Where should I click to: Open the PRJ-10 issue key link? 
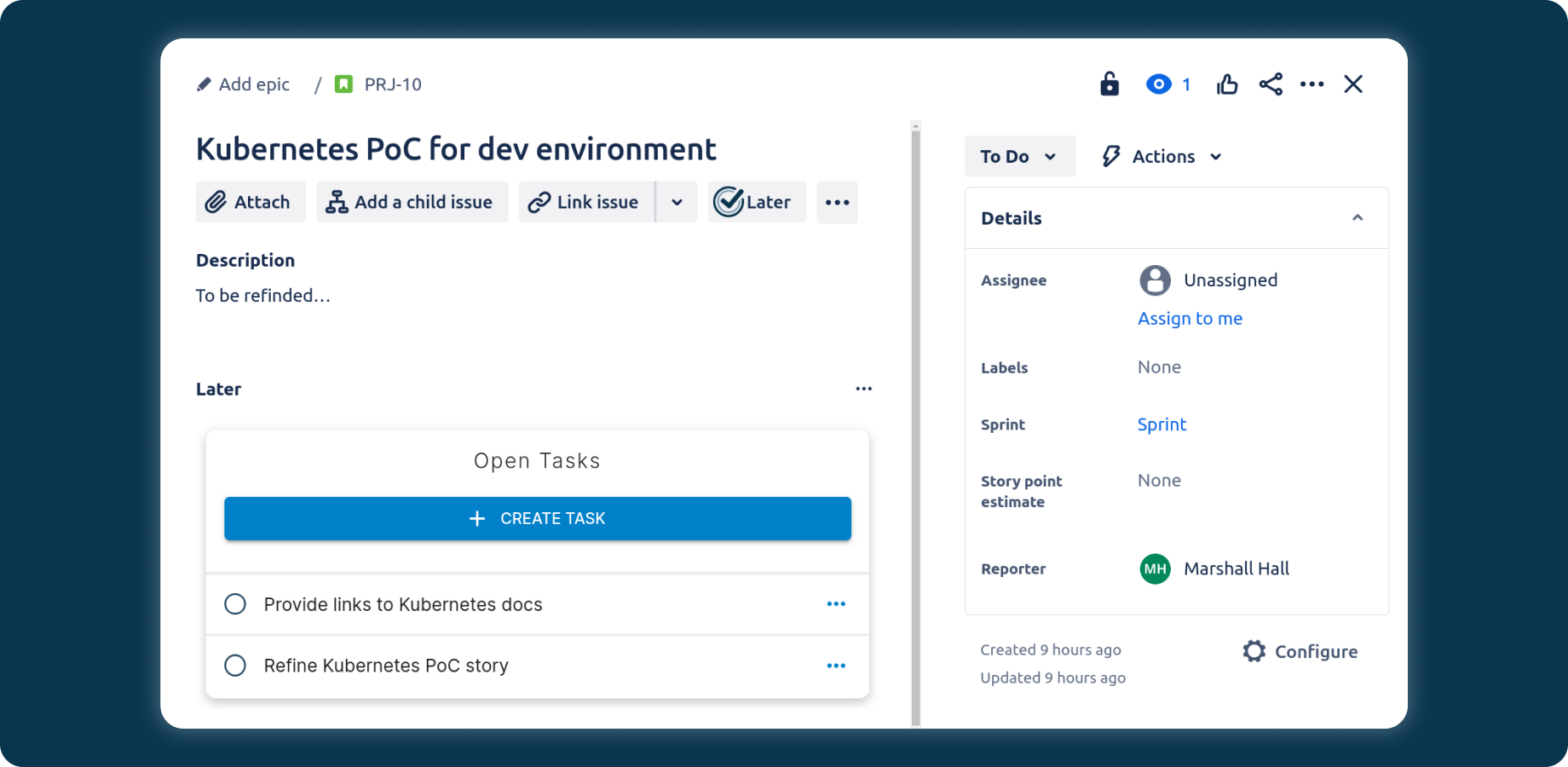pos(393,84)
